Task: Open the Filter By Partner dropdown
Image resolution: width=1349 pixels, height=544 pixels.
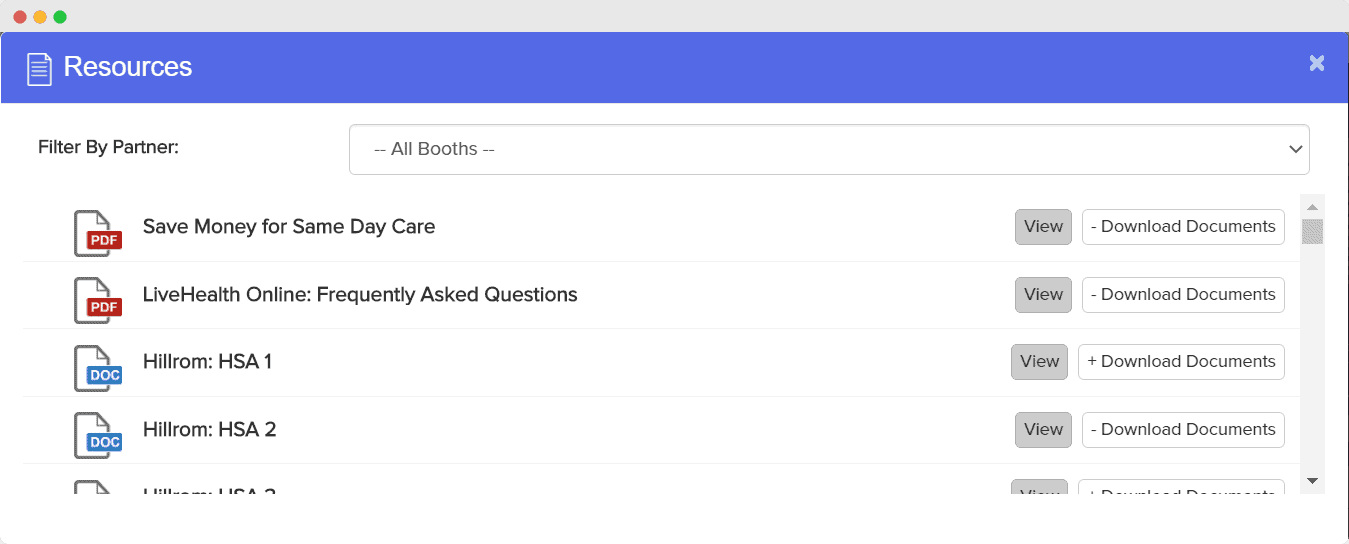Action: coord(828,149)
